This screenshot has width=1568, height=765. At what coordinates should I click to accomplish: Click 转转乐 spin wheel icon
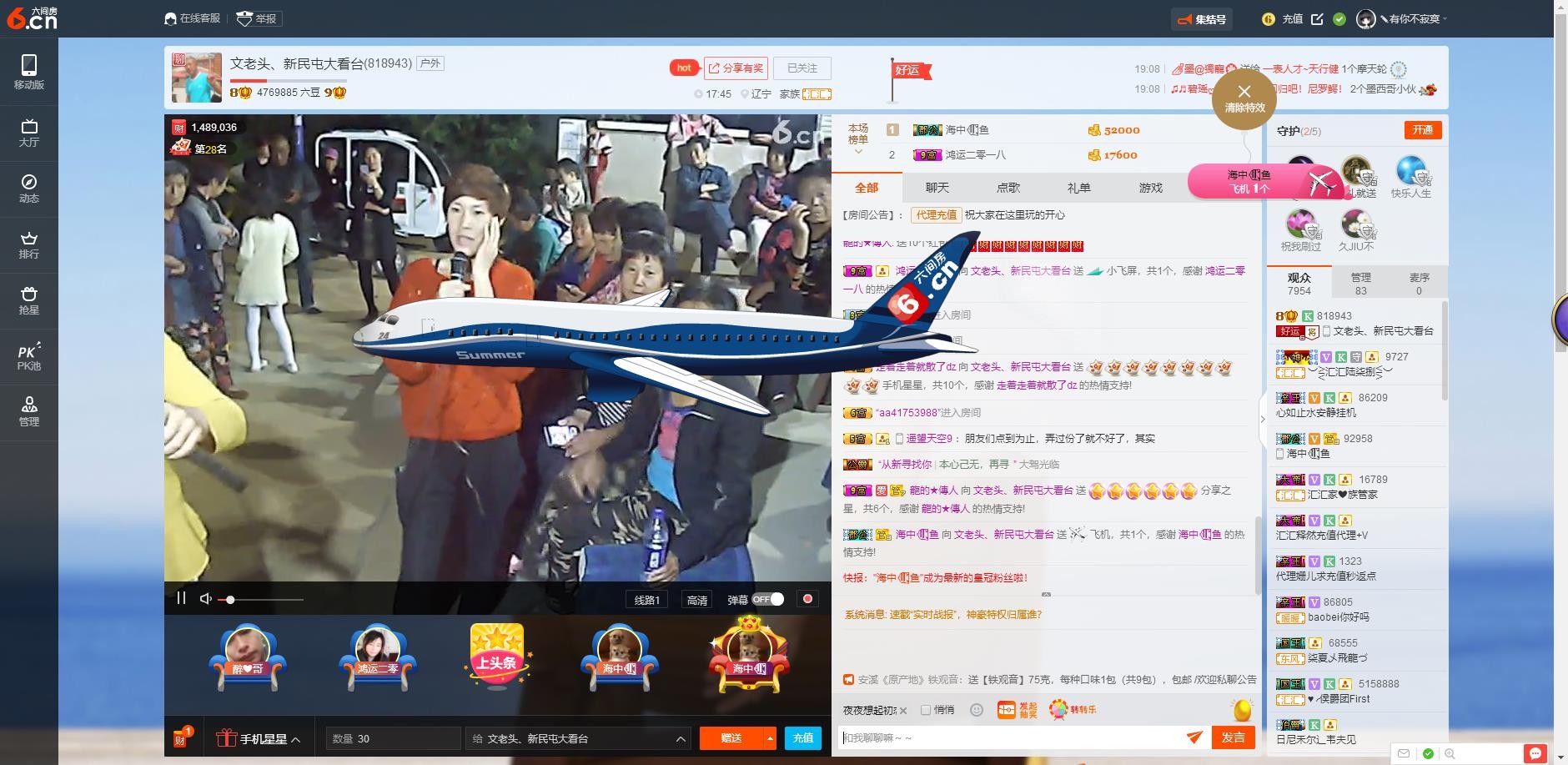[1073, 710]
